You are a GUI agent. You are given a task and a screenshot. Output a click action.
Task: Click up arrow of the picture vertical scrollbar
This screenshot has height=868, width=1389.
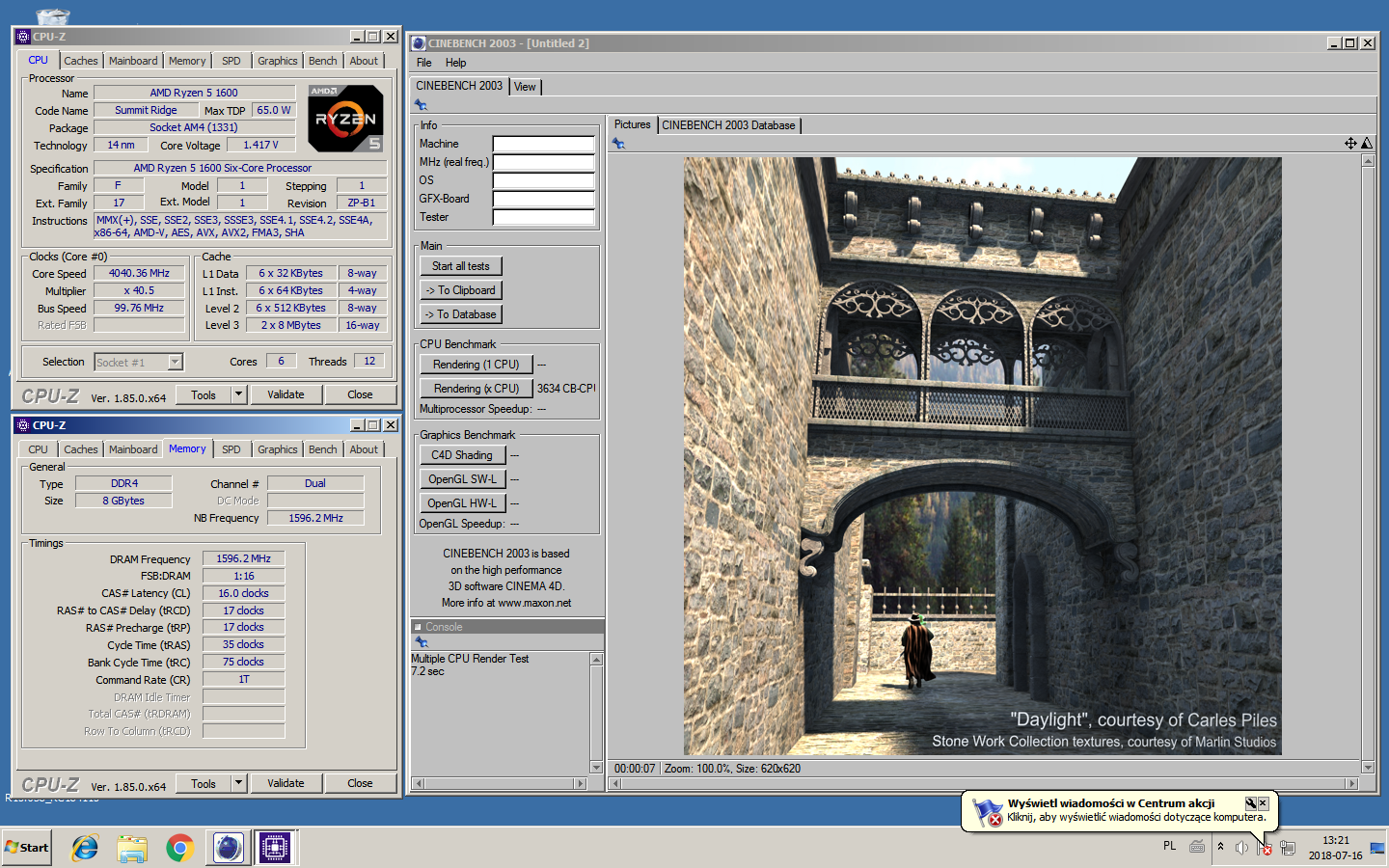1368,161
